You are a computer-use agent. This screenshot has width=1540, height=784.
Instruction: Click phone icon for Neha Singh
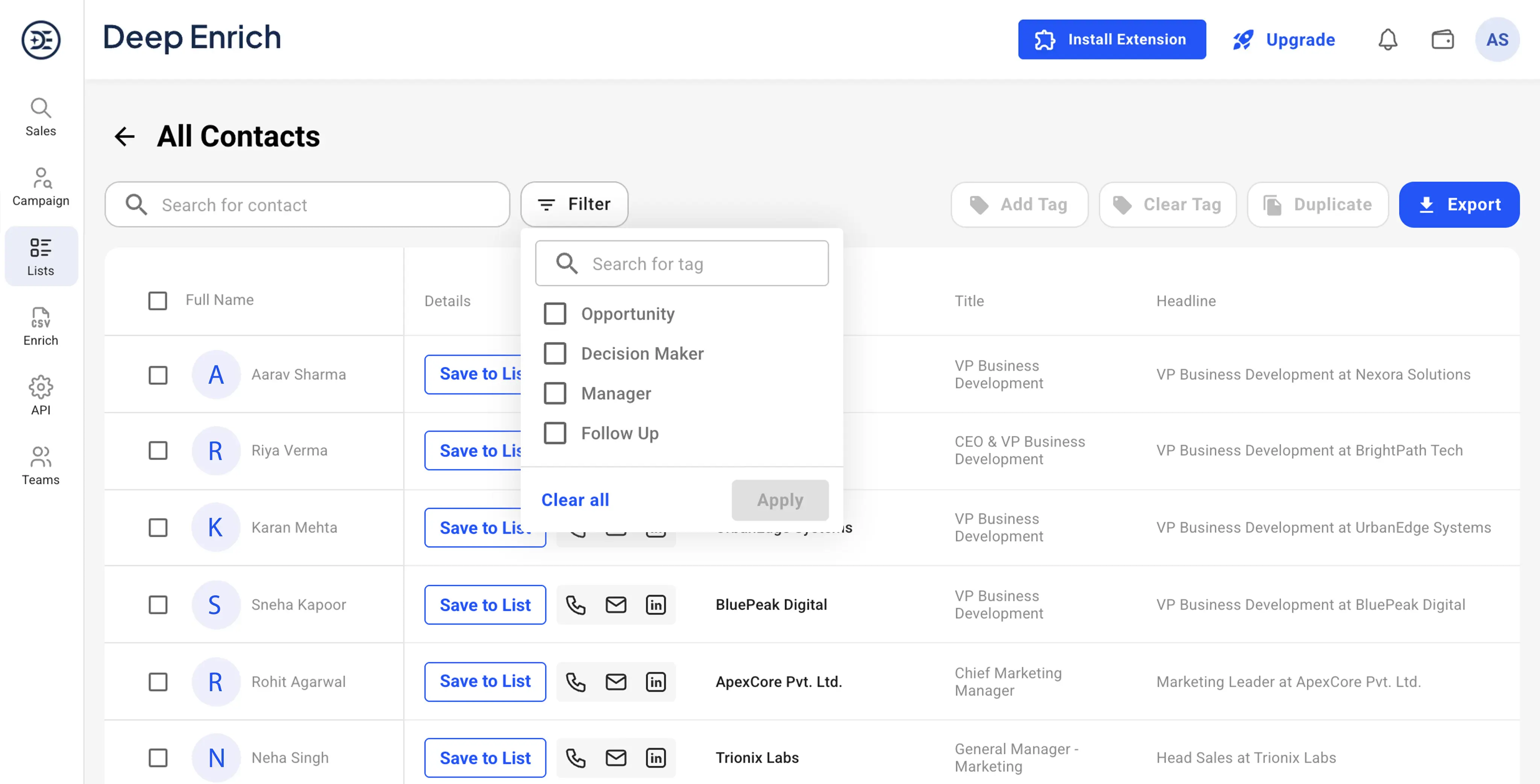click(576, 758)
